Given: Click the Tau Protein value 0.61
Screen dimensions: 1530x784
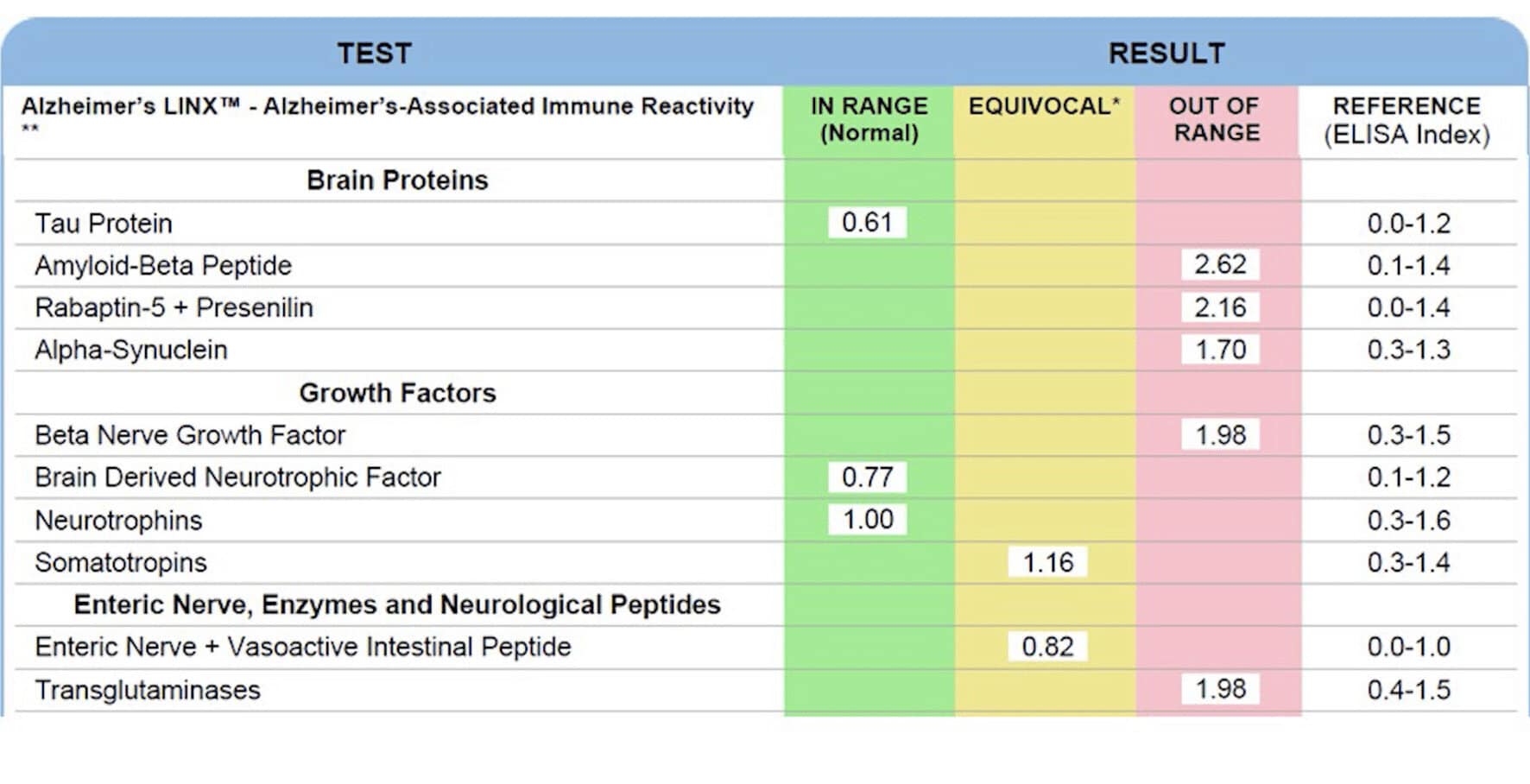Looking at the screenshot, I should click(x=867, y=223).
